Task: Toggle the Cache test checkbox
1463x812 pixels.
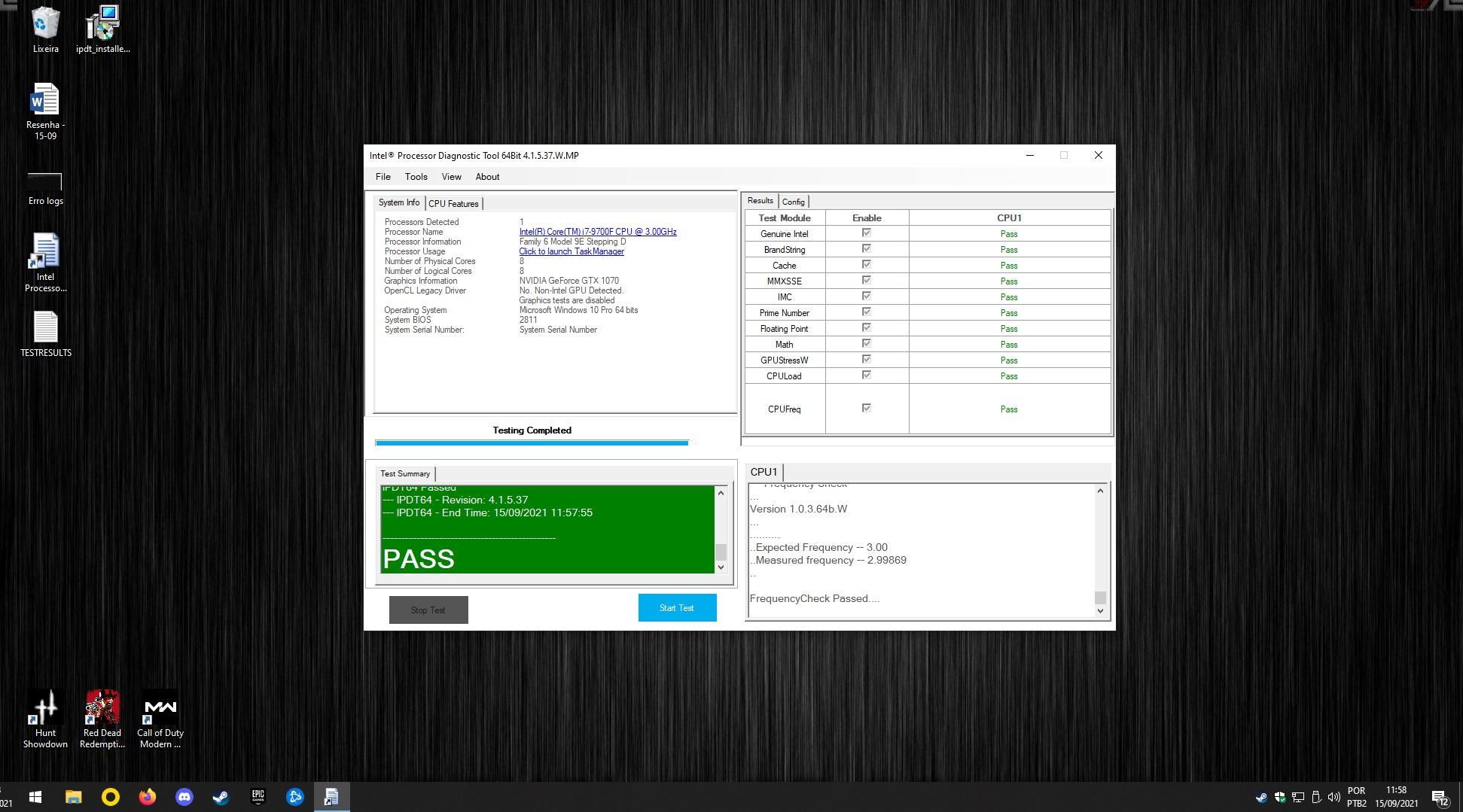Action: pos(866,265)
